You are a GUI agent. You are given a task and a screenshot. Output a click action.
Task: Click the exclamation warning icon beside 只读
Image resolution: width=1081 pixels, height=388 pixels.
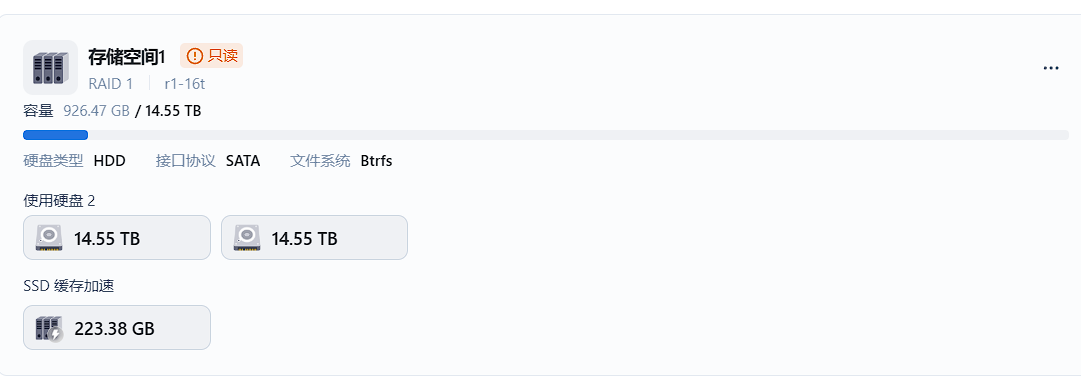pos(195,56)
